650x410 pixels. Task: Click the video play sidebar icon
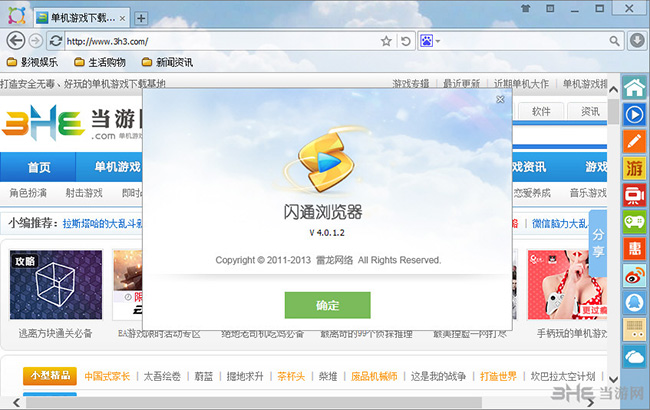635,115
